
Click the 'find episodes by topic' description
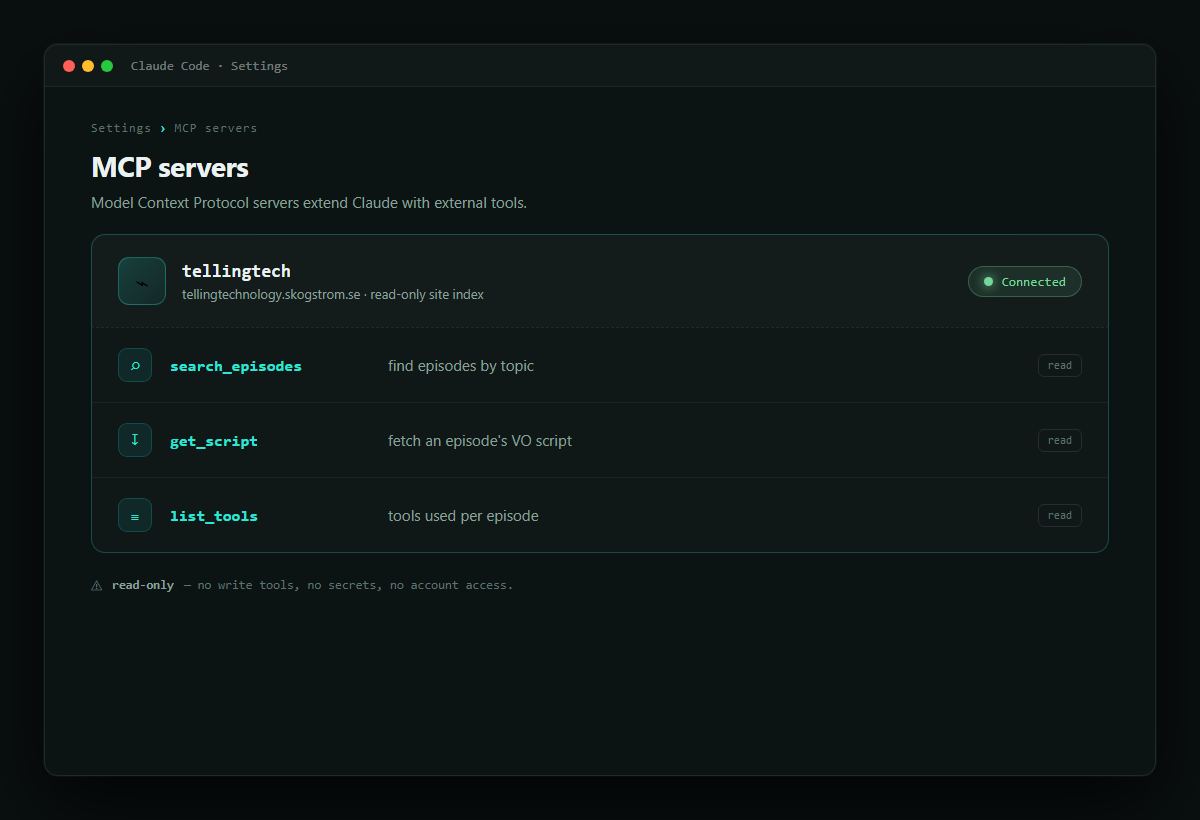[461, 366]
